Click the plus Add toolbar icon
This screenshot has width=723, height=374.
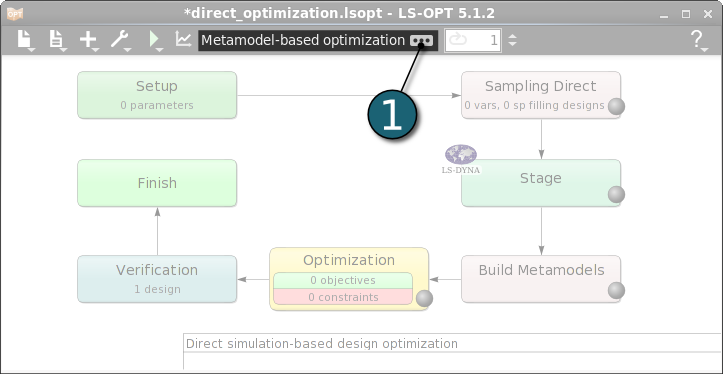coord(88,40)
